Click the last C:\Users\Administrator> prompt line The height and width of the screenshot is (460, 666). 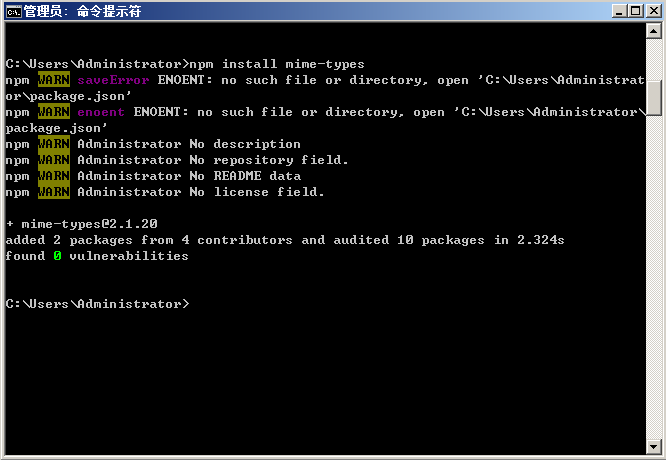pos(97,304)
